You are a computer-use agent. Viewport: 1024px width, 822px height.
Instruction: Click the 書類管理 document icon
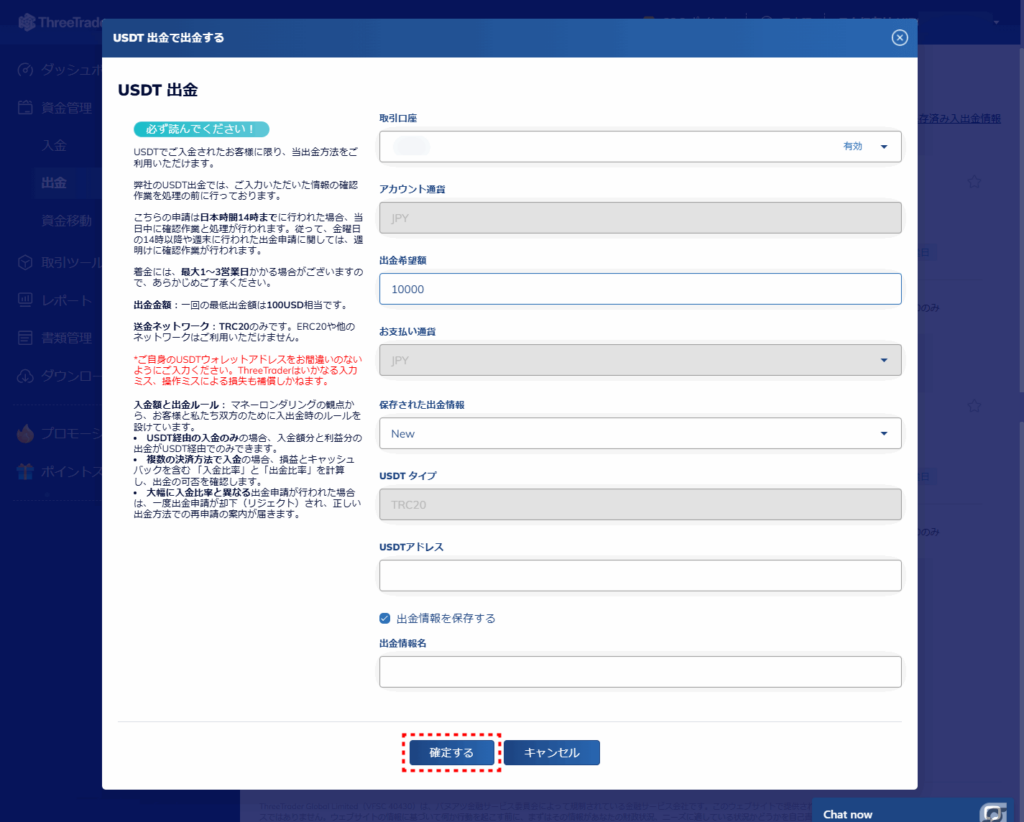[x=26, y=339]
